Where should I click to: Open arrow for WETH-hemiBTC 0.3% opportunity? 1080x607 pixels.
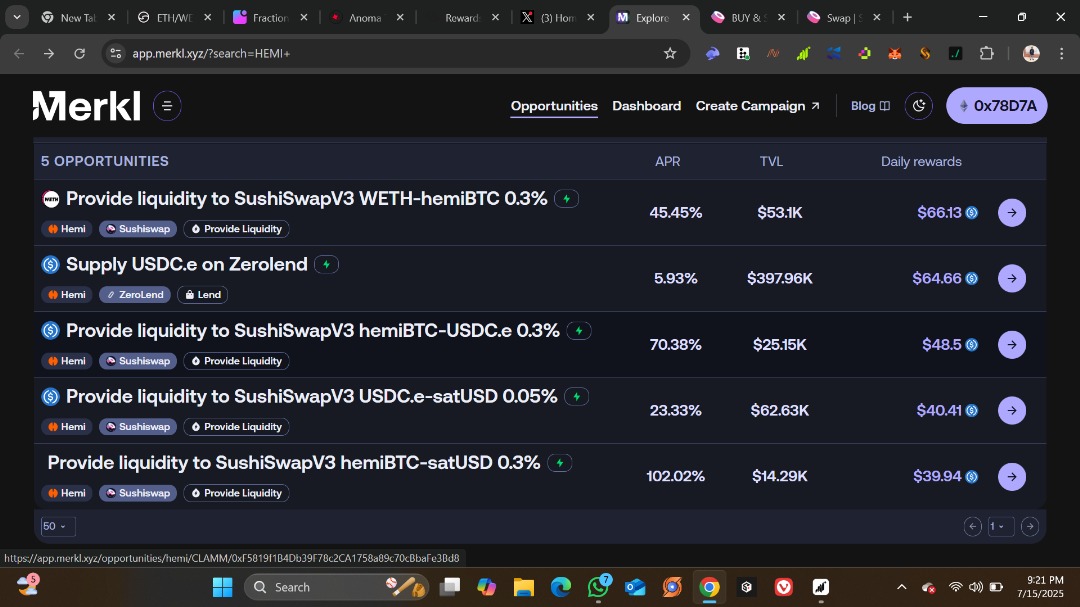(x=1012, y=213)
